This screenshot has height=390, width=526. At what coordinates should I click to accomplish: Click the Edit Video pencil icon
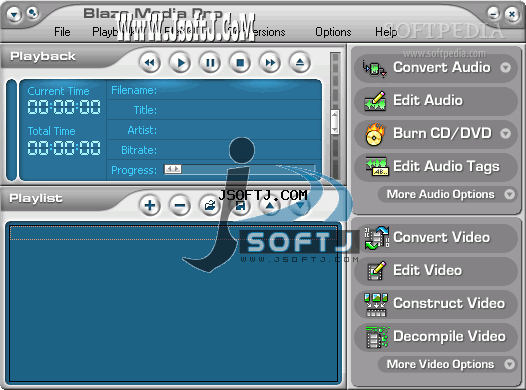pos(376,271)
